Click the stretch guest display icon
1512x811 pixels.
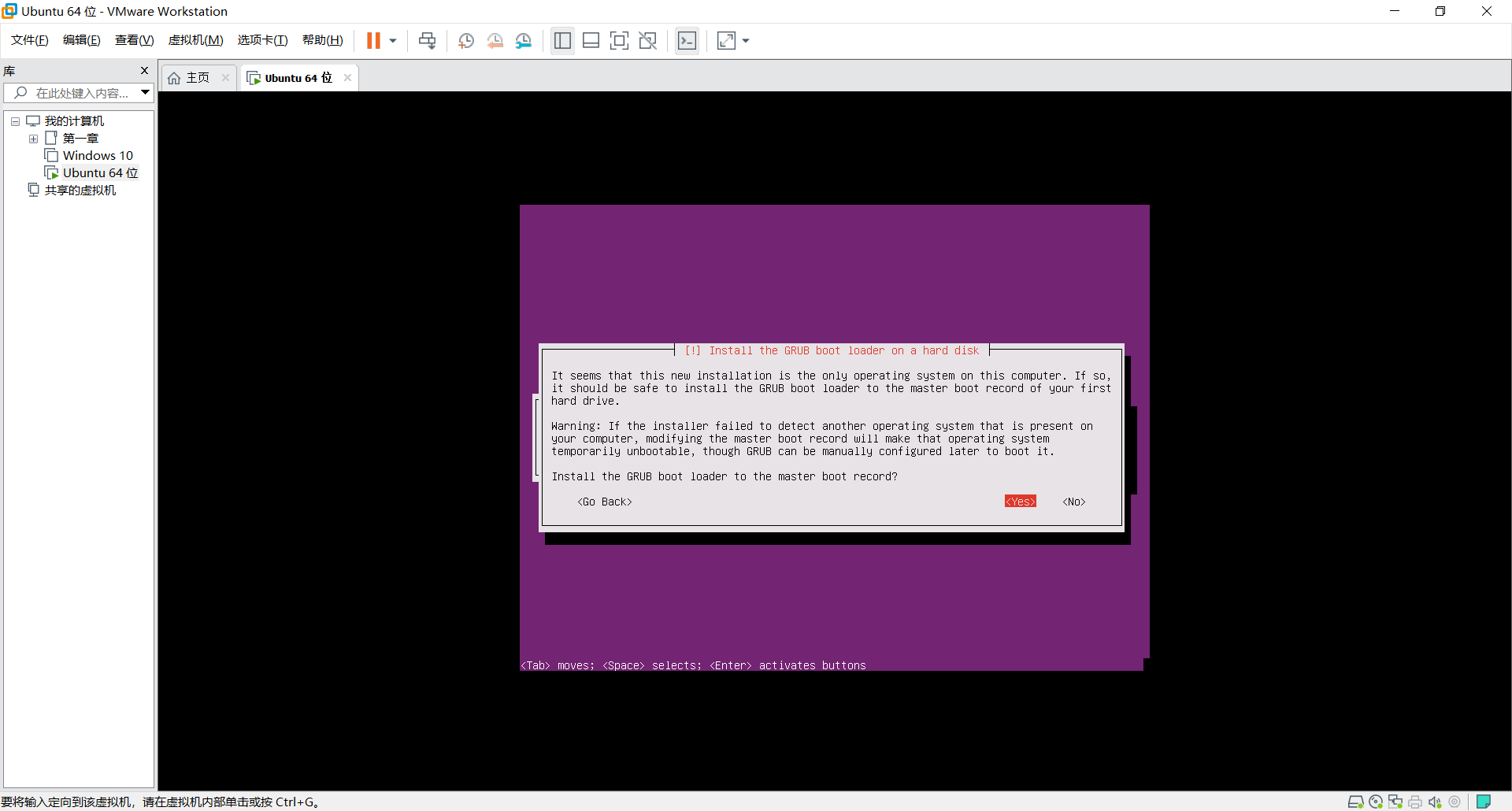pos(726,40)
